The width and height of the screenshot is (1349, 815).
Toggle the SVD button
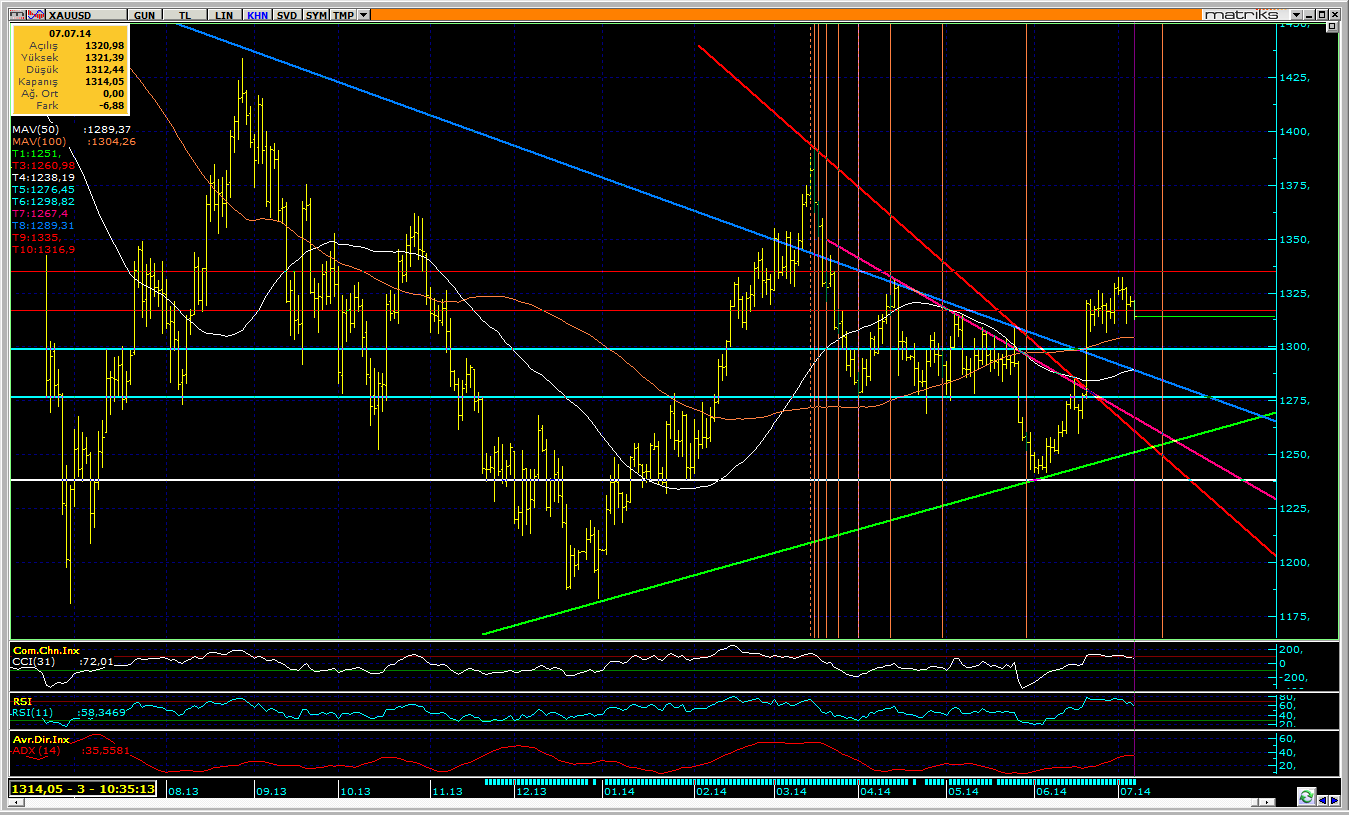(287, 15)
